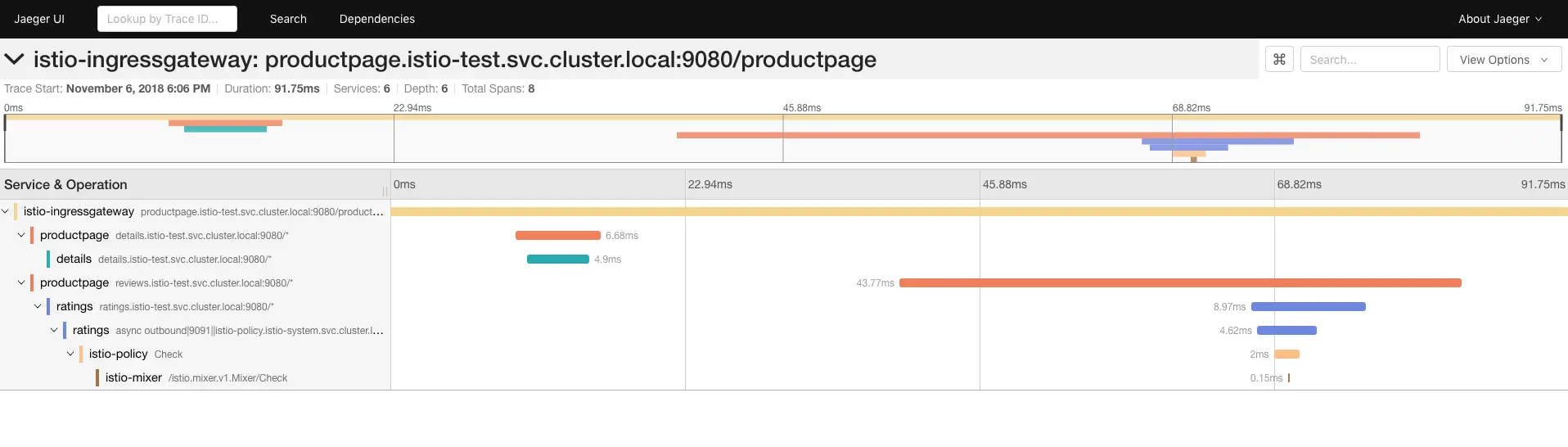Click the 0.15ms istio-mixer span bar
Image resolution: width=1568 pixels, height=447 pixels.
[1289, 377]
